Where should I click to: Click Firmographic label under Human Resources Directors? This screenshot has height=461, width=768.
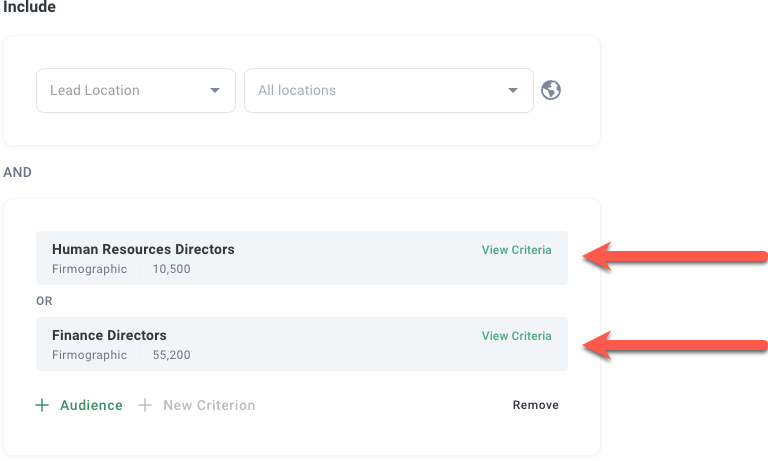click(89, 269)
